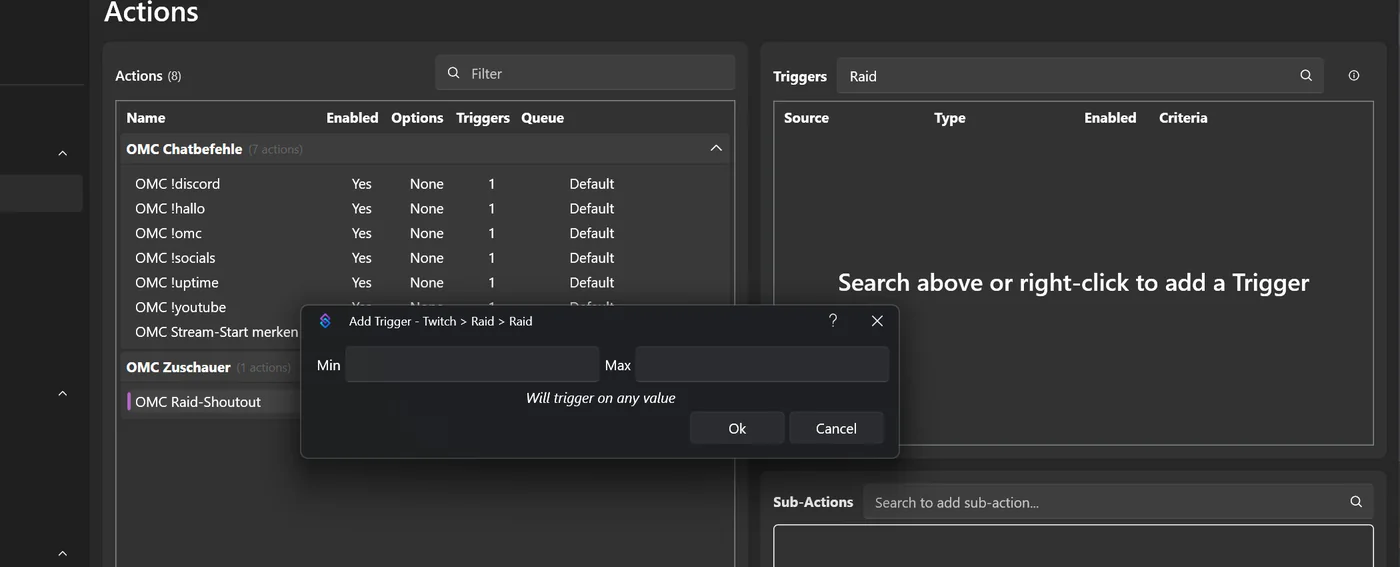Collapse the top left sidebar chevron
The height and width of the screenshot is (567, 1400).
(62, 153)
